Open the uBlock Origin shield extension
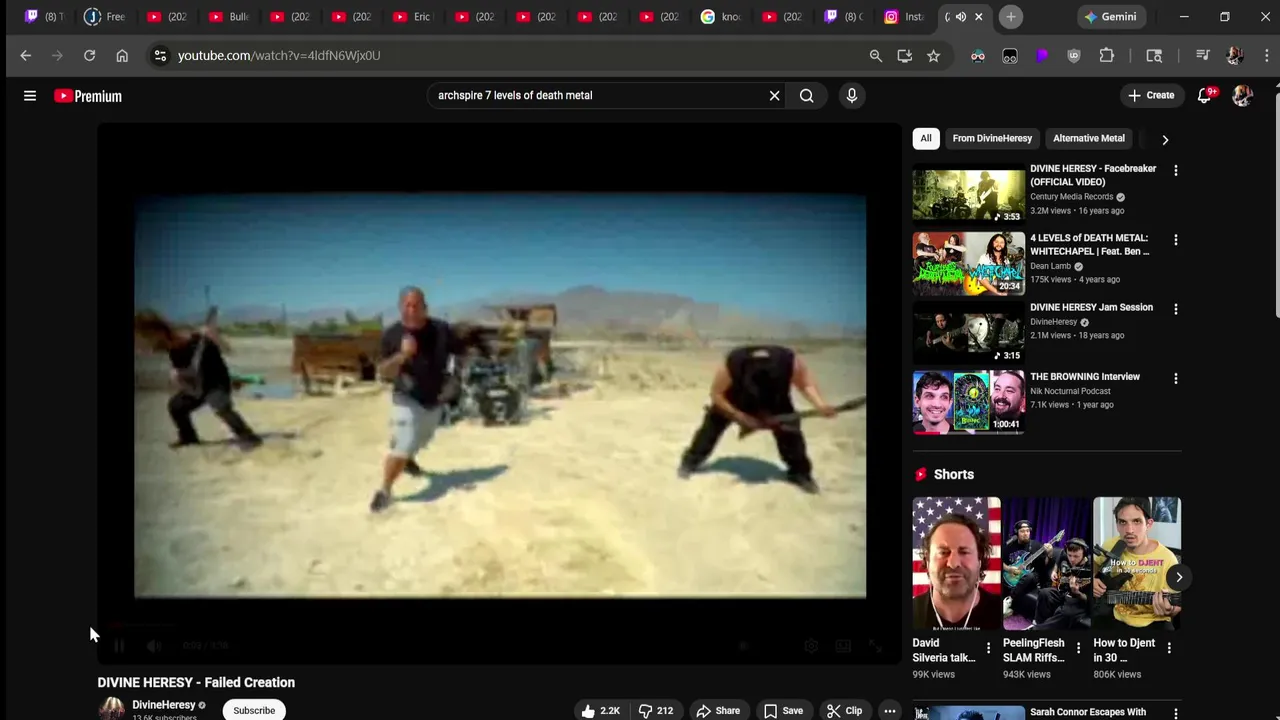 pos(1074,56)
